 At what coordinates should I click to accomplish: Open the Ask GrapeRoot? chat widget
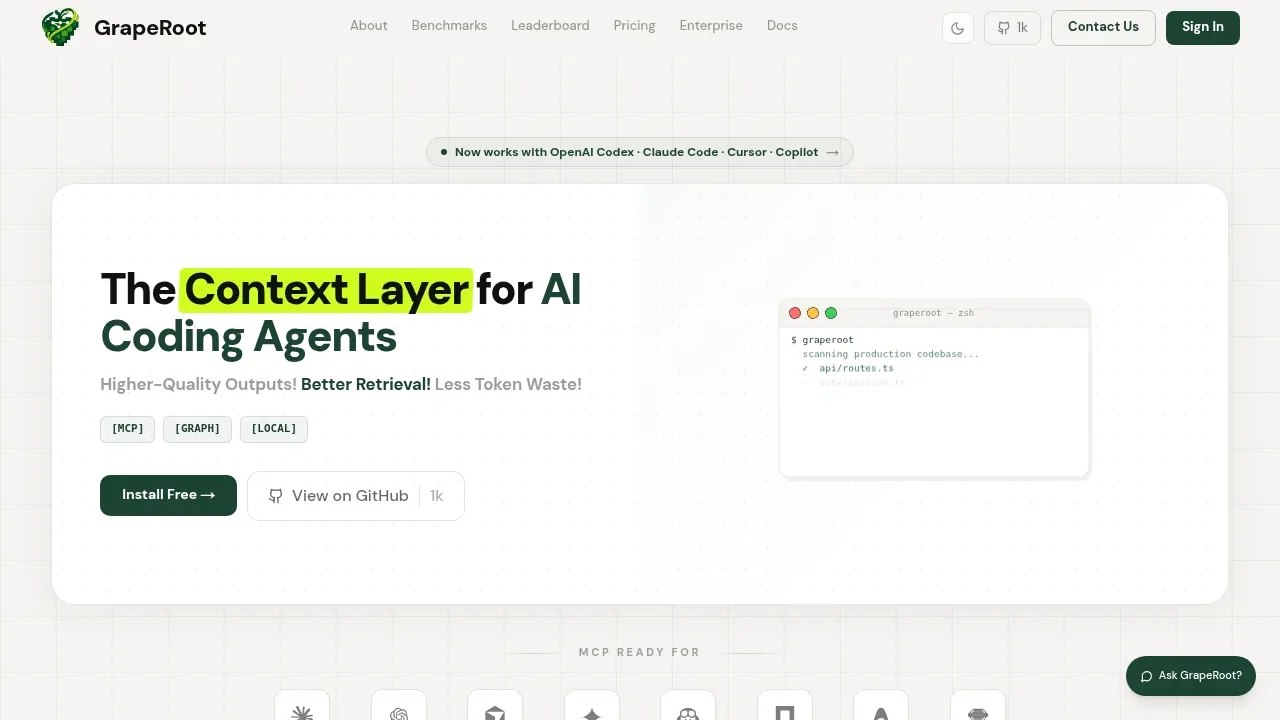coord(1191,676)
